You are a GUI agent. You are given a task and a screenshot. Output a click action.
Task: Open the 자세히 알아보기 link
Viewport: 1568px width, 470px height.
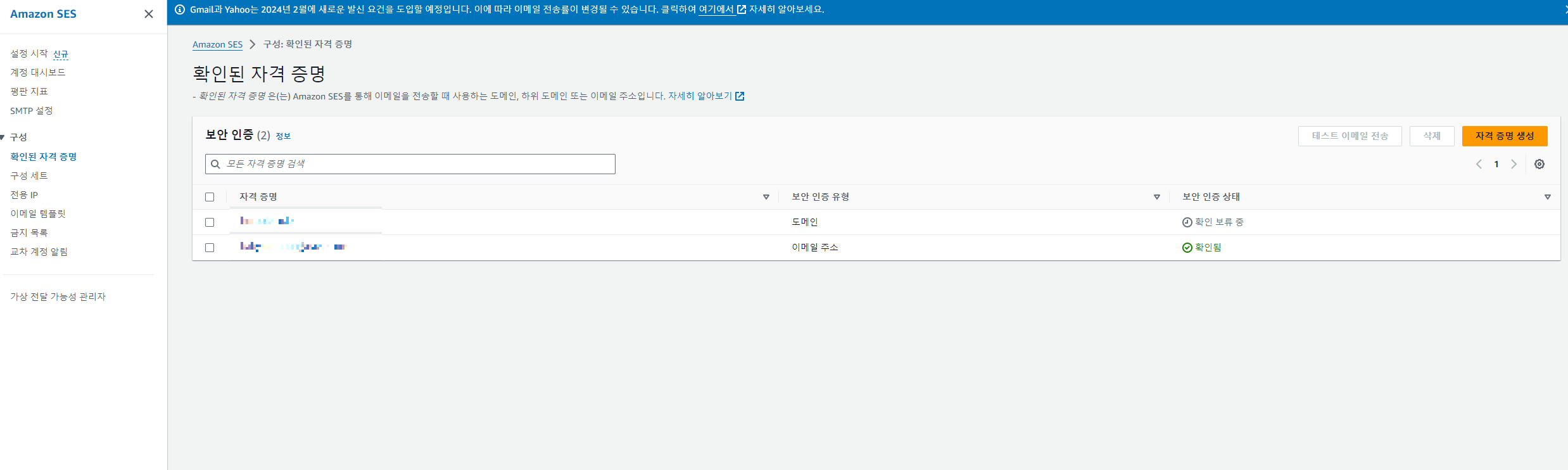coord(700,96)
